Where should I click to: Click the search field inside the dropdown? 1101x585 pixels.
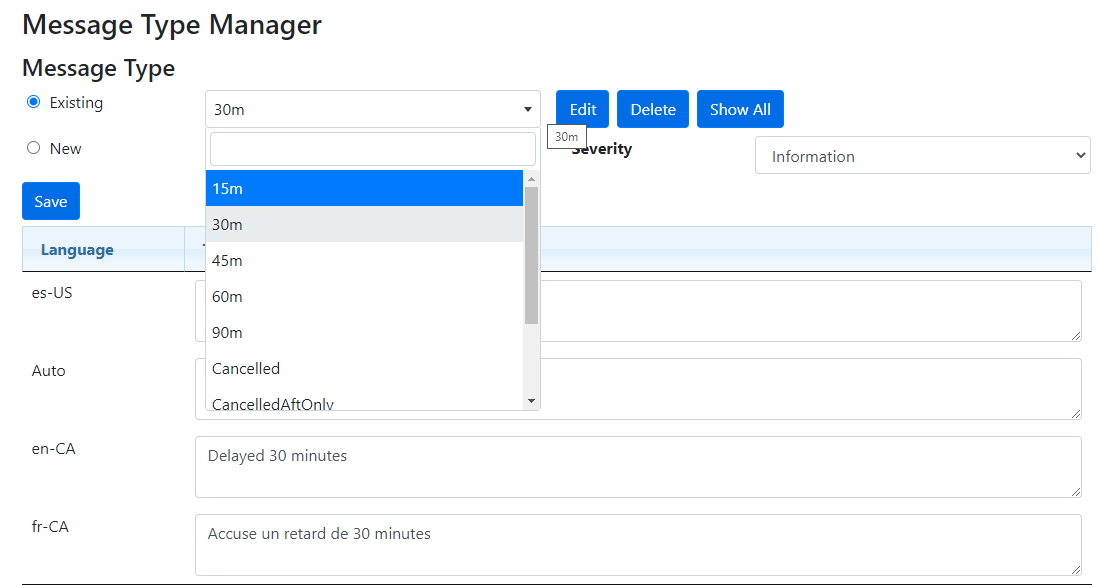(371, 148)
